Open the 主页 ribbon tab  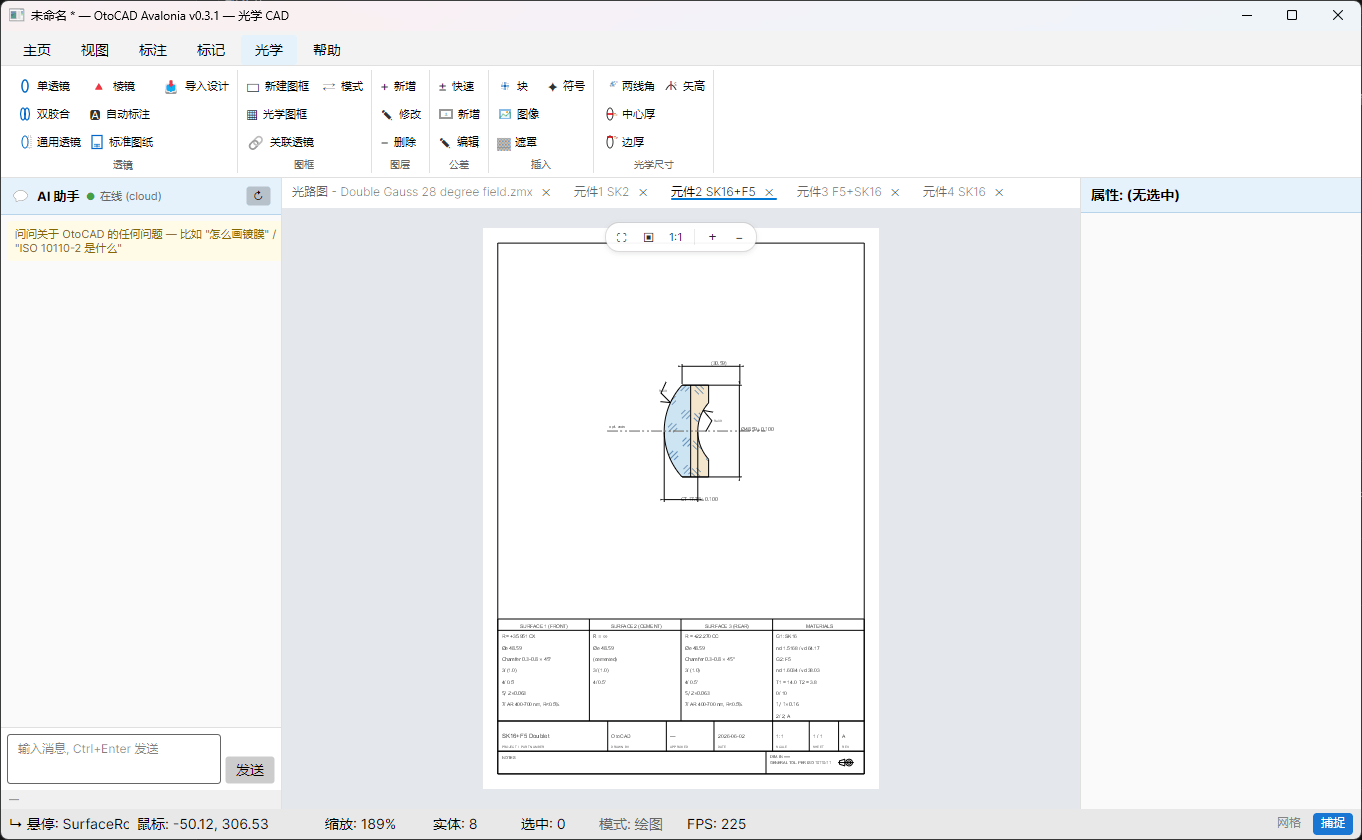pyautogui.click(x=37, y=50)
